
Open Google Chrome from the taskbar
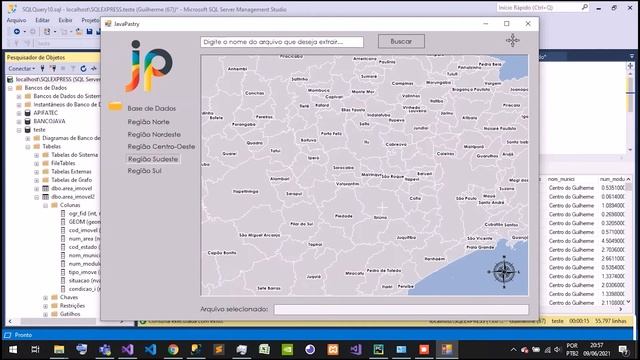tap(173, 350)
